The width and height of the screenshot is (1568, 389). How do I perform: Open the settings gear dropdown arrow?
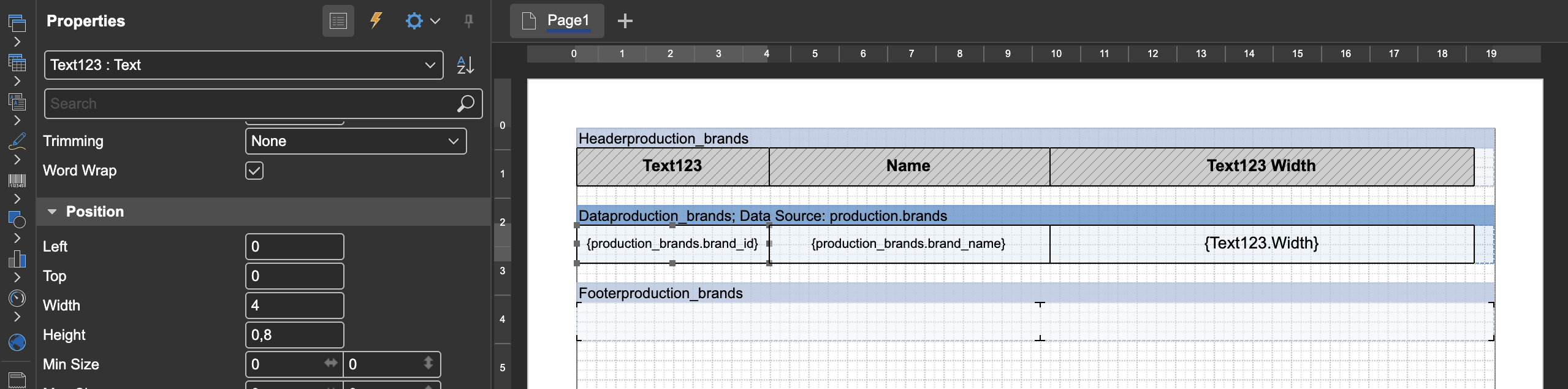click(435, 21)
